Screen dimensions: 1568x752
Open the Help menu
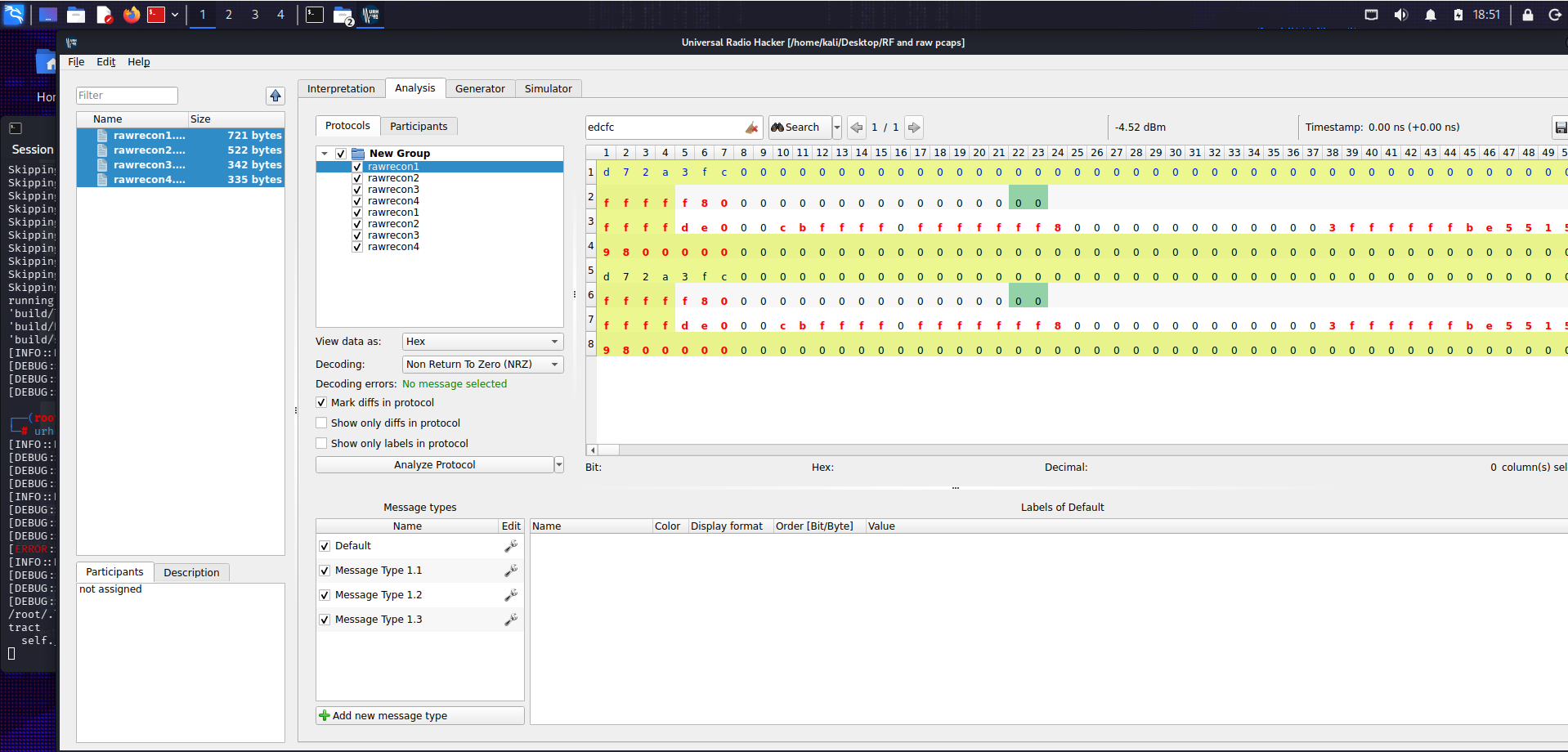tap(139, 62)
